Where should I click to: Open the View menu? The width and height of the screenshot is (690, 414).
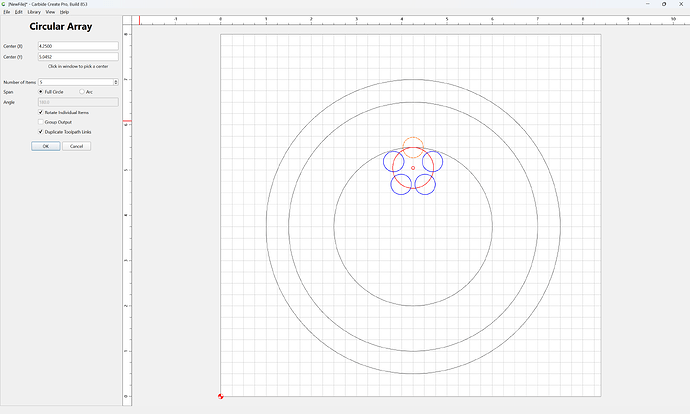(x=50, y=12)
